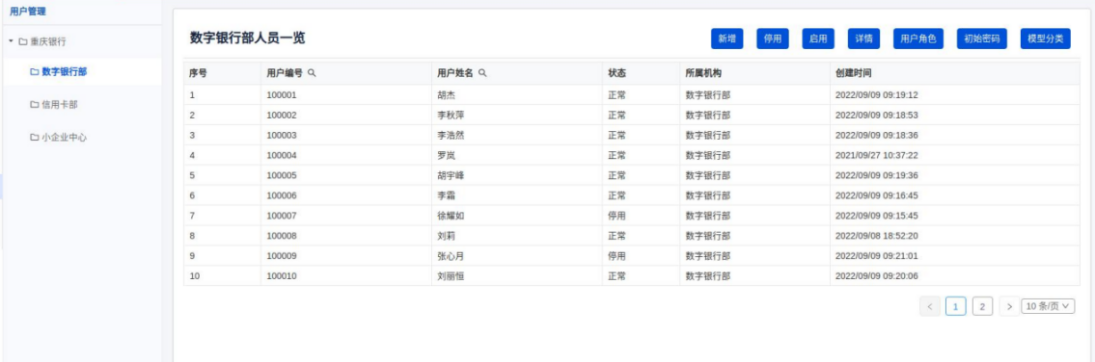Select the row for user 胡杰
This screenshot has width=1095, height=362.
[x=631, y=95]
